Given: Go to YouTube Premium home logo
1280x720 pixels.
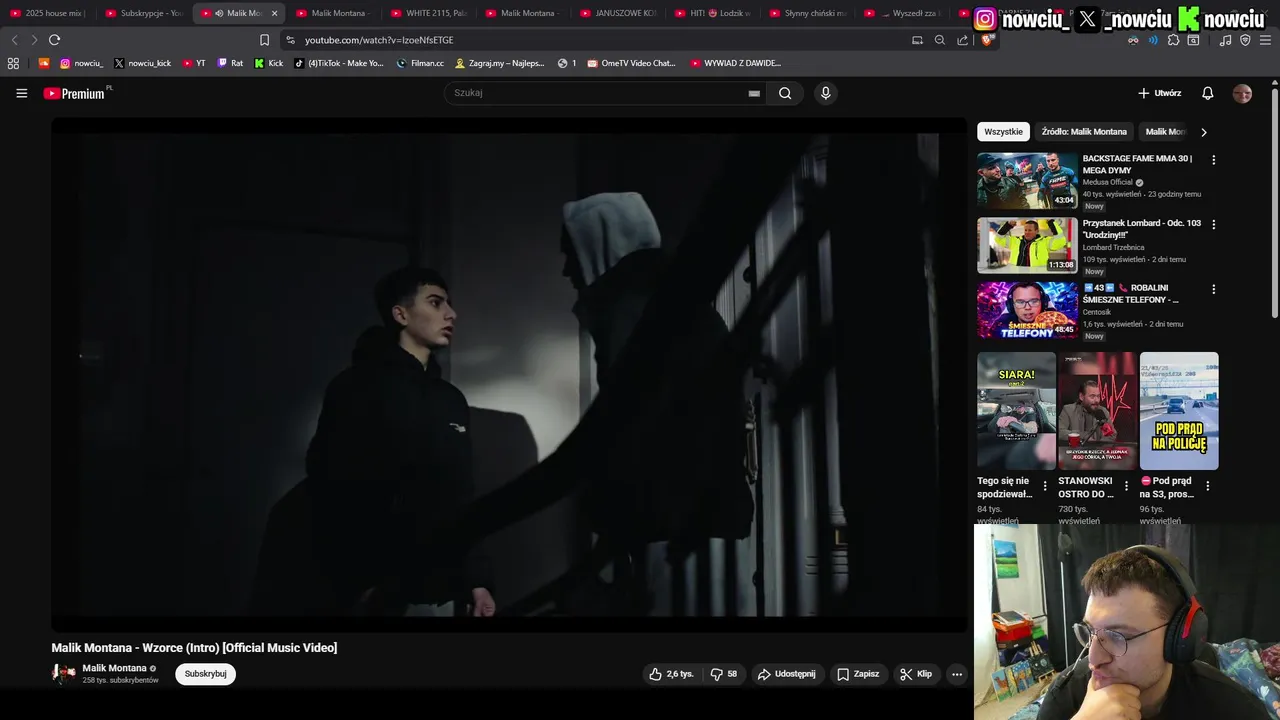Looking at the screenshot, I should [74, 93].
